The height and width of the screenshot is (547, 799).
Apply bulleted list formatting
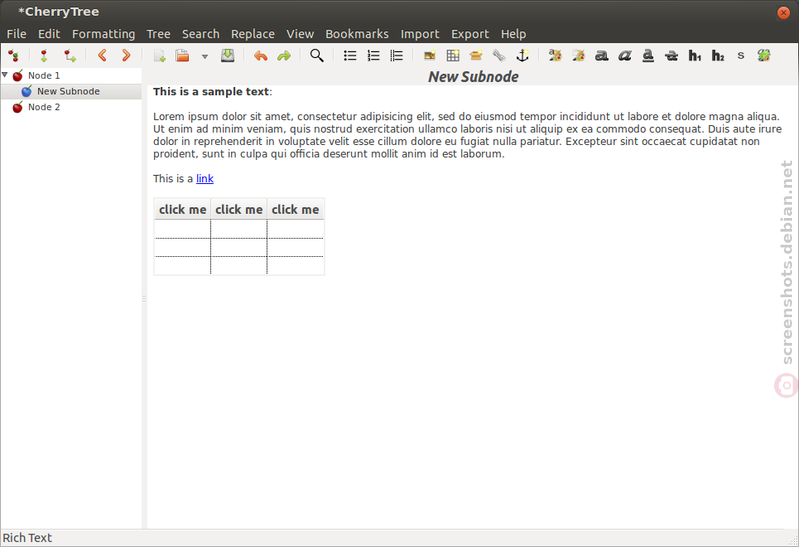pyautogui.click(x=350, y=56)
